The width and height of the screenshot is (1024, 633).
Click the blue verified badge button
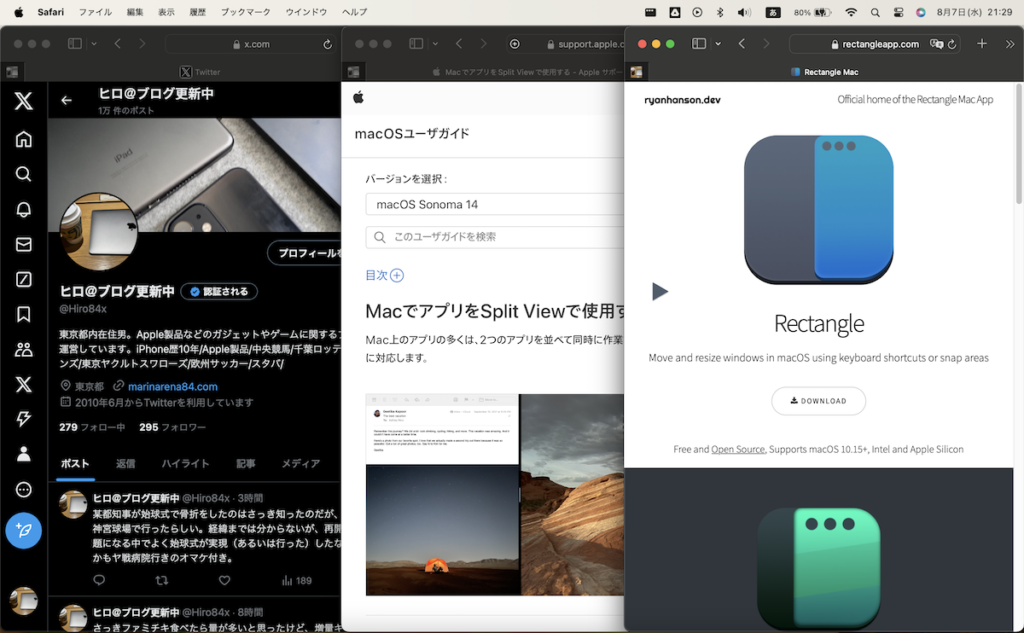pyautogui.click(x=219, y=291)
